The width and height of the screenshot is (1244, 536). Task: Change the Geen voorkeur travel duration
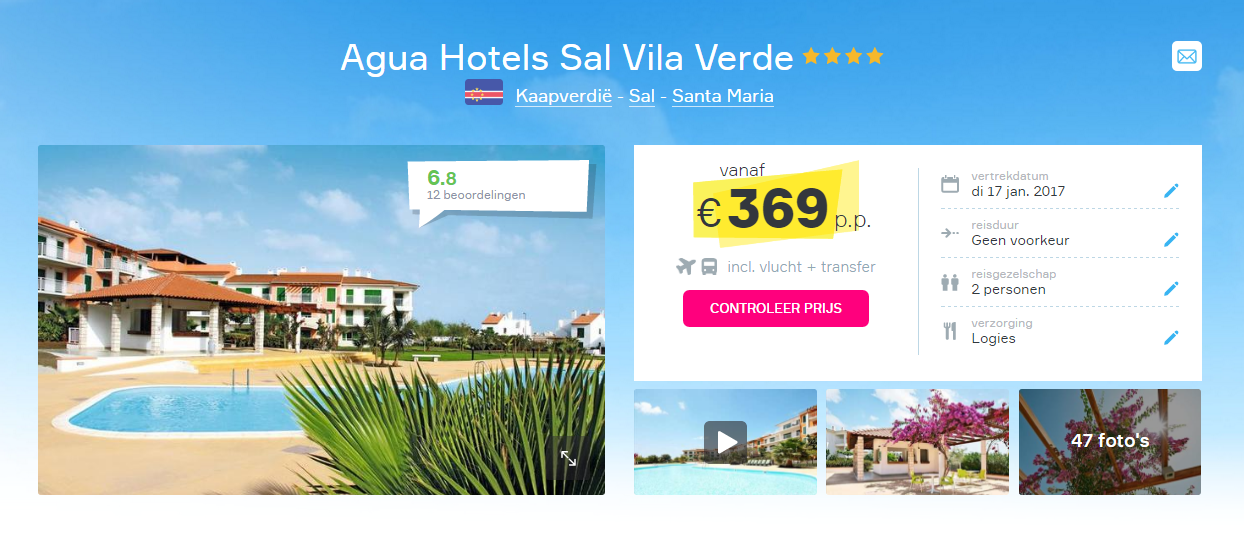1020,240
